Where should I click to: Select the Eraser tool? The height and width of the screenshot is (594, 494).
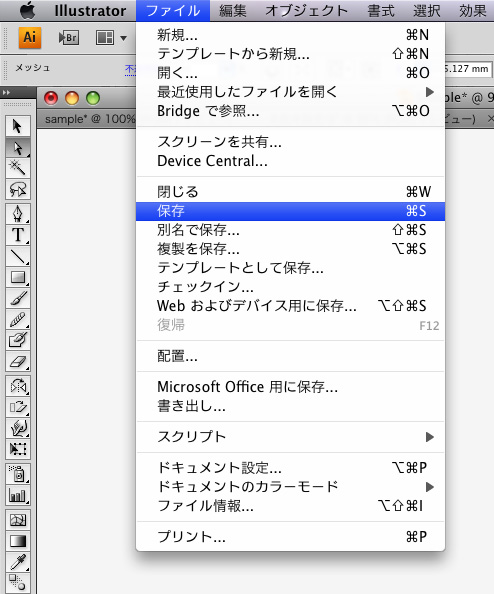point(17,361)
